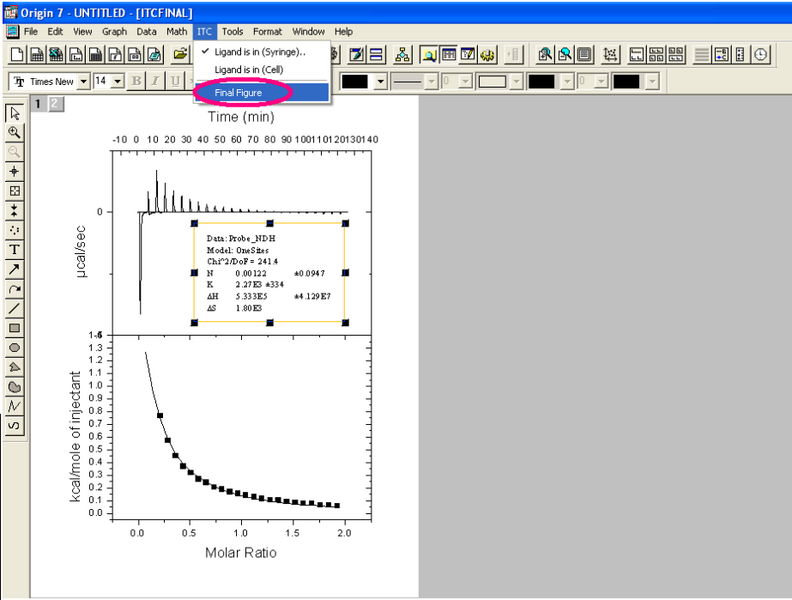792x600 pixels.
Task: Click the 'Time (min)' axis title
Action: [x=241, y=117]
